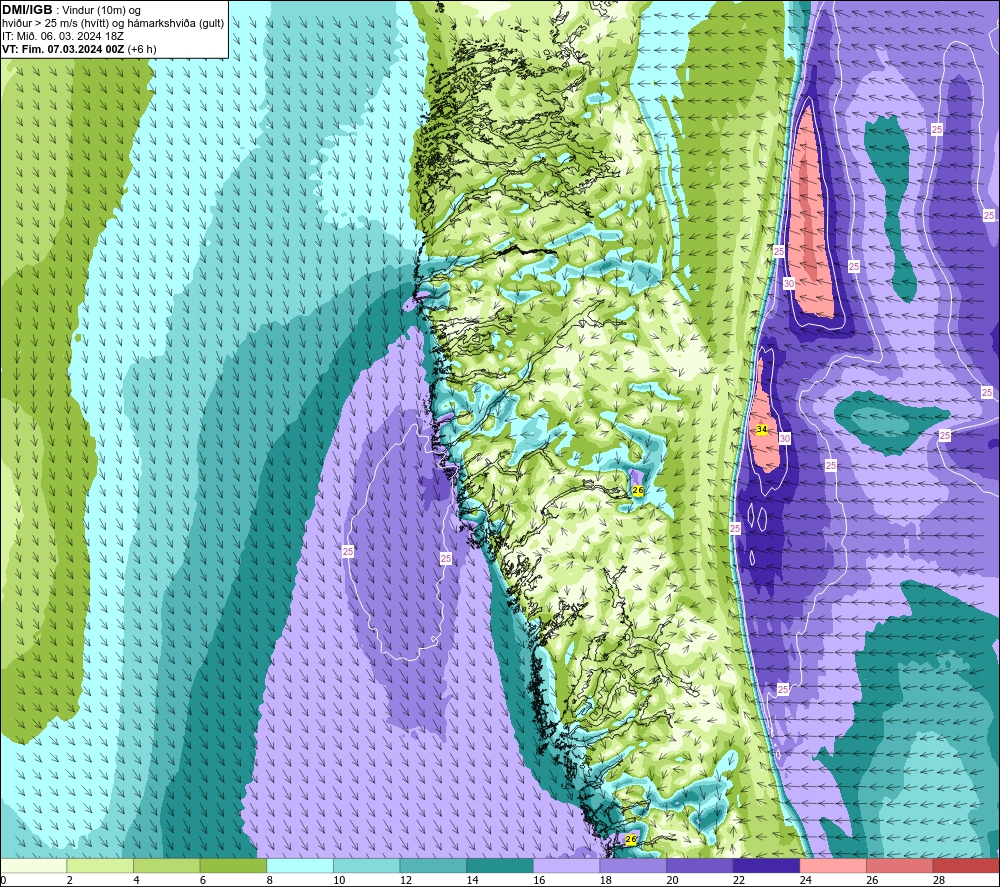1000x887 pixels.
Task: Click the yellow 26 label nearest the legend
Action: click(631, 839)
